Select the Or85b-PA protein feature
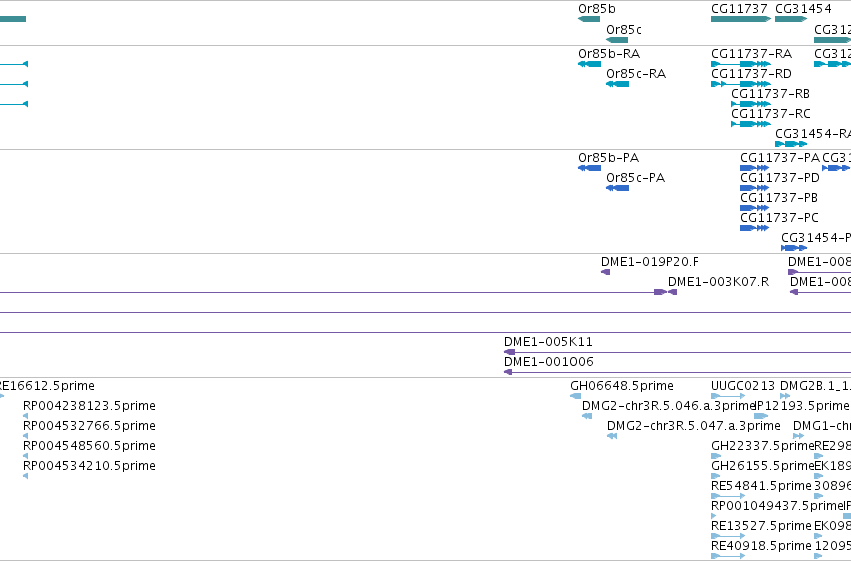Image resolution: width=851 pixels, height=561 pixels. (589, 168)
